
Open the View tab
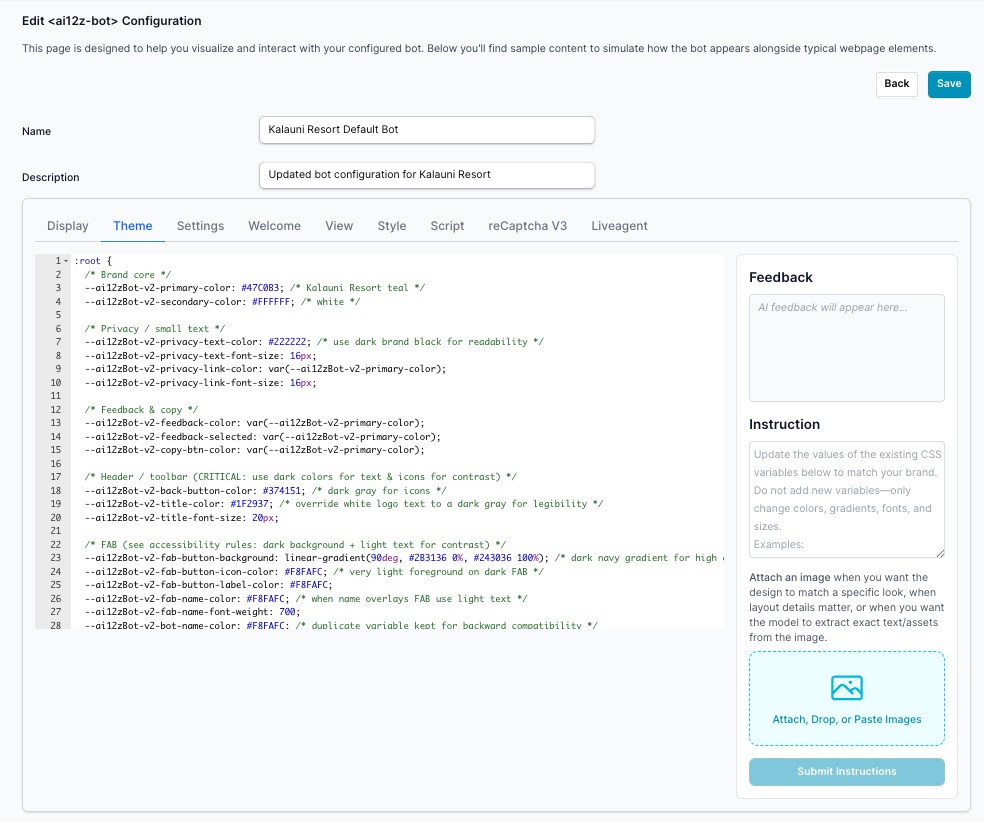[x=338, y=226]
